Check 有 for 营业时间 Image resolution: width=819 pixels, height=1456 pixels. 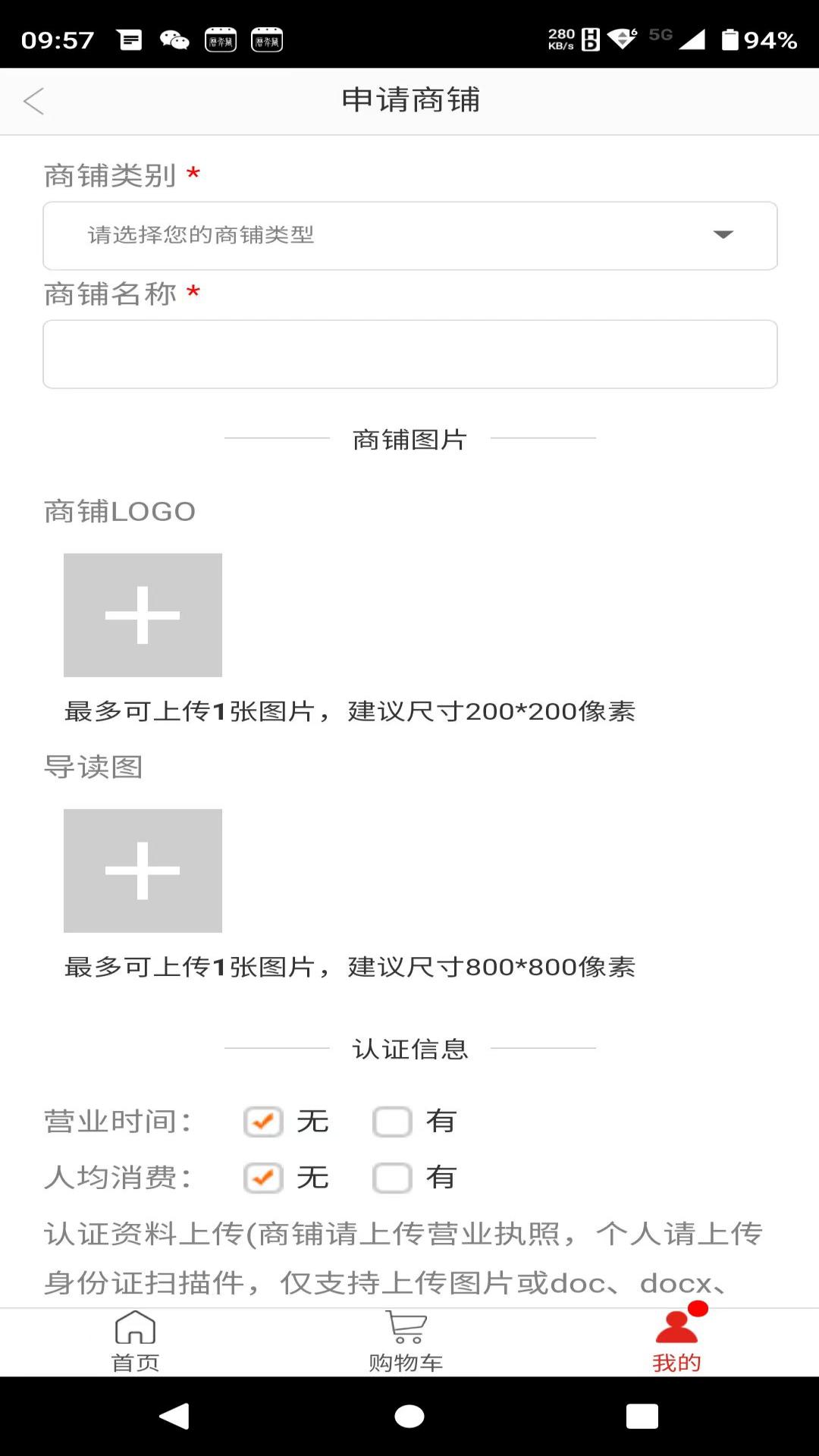pyautogui.click(x=392, y=1122)
